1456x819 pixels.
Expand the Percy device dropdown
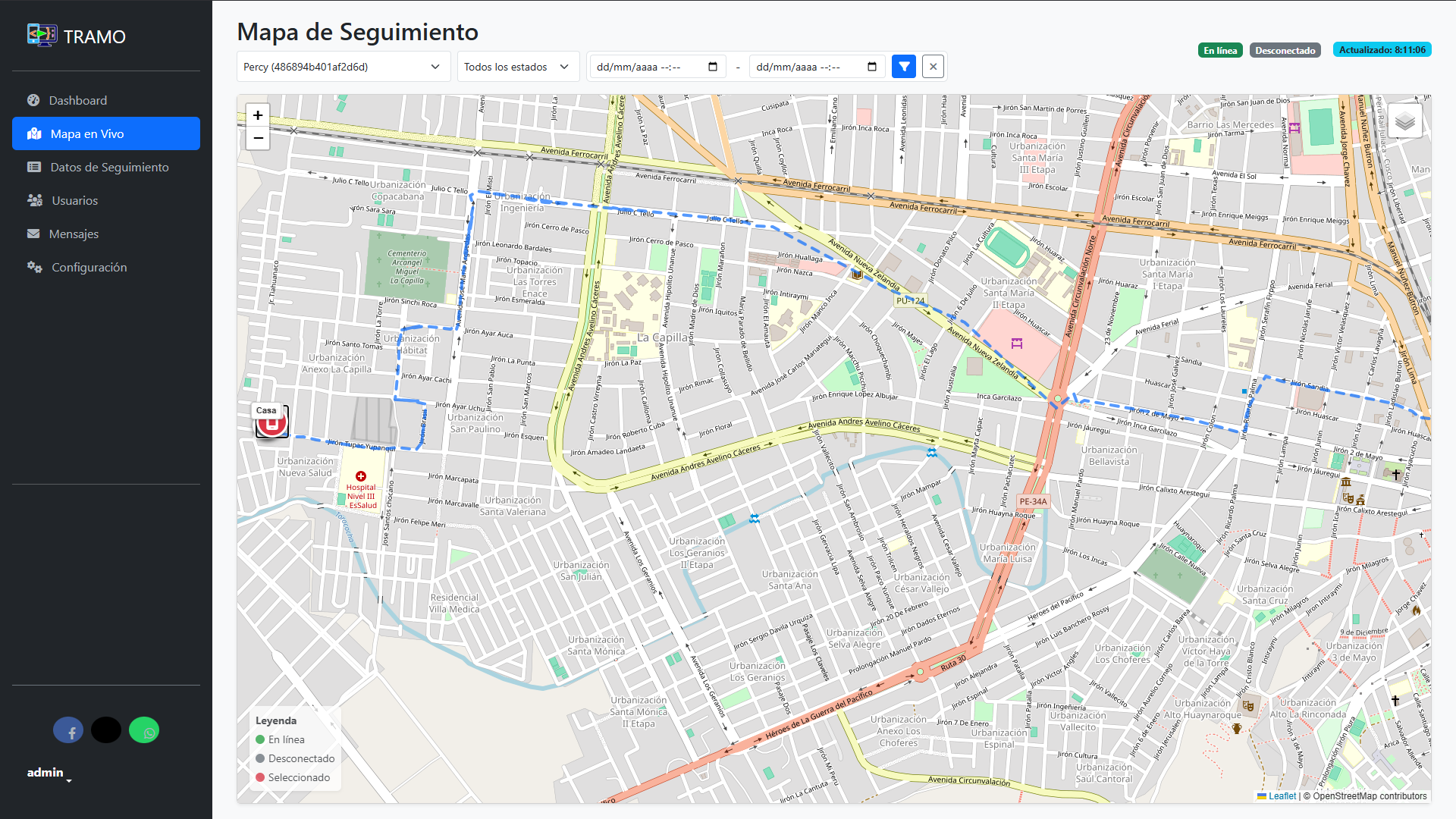tap(343, 67)
